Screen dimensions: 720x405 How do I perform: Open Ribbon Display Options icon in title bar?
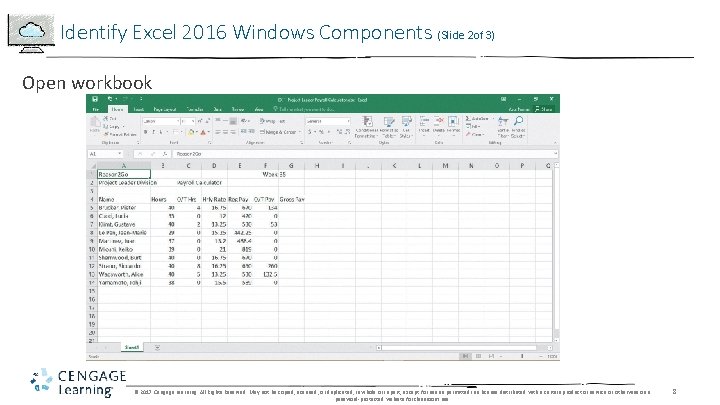coord(504,99)
